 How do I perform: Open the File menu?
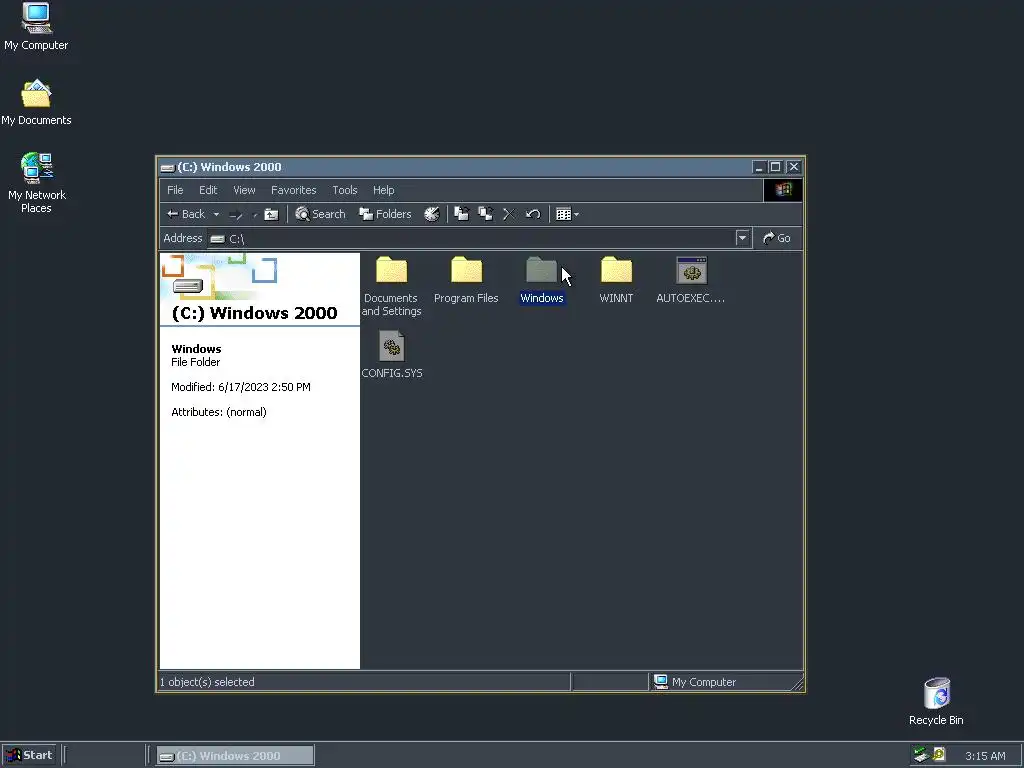[175, 190]
